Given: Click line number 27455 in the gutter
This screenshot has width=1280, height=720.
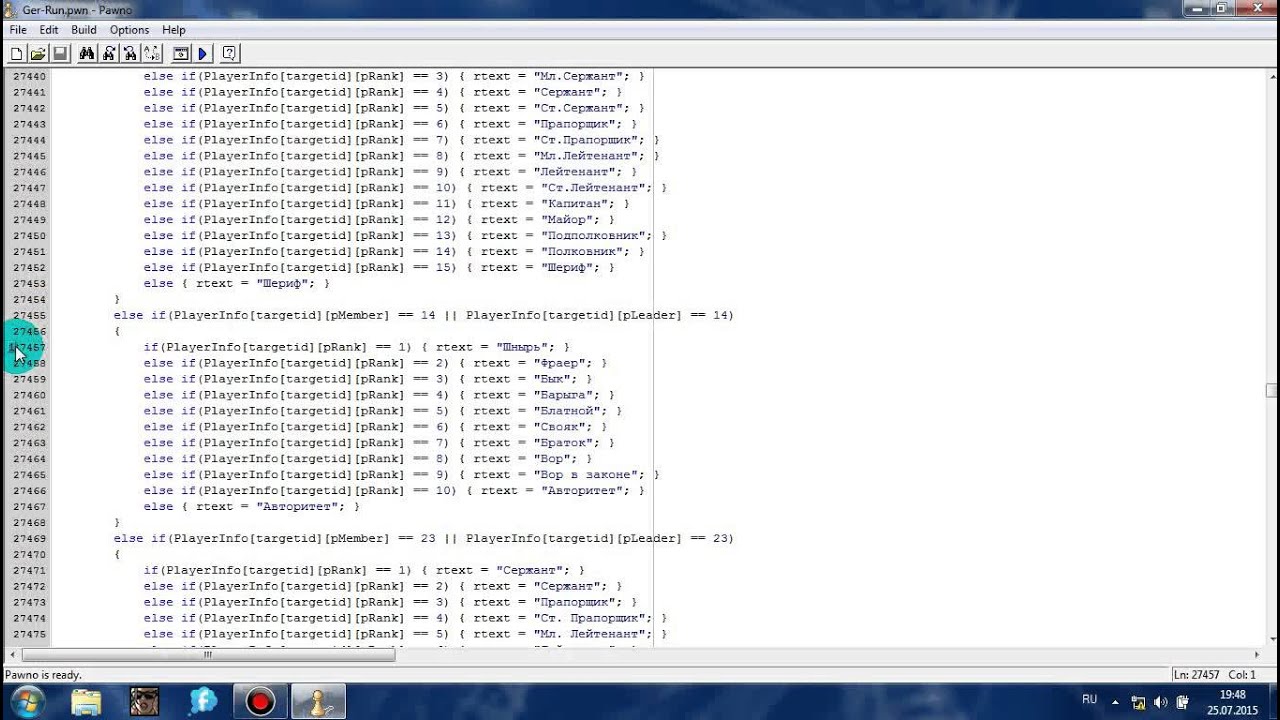Looking at the screenshot, I should point(29,315).
